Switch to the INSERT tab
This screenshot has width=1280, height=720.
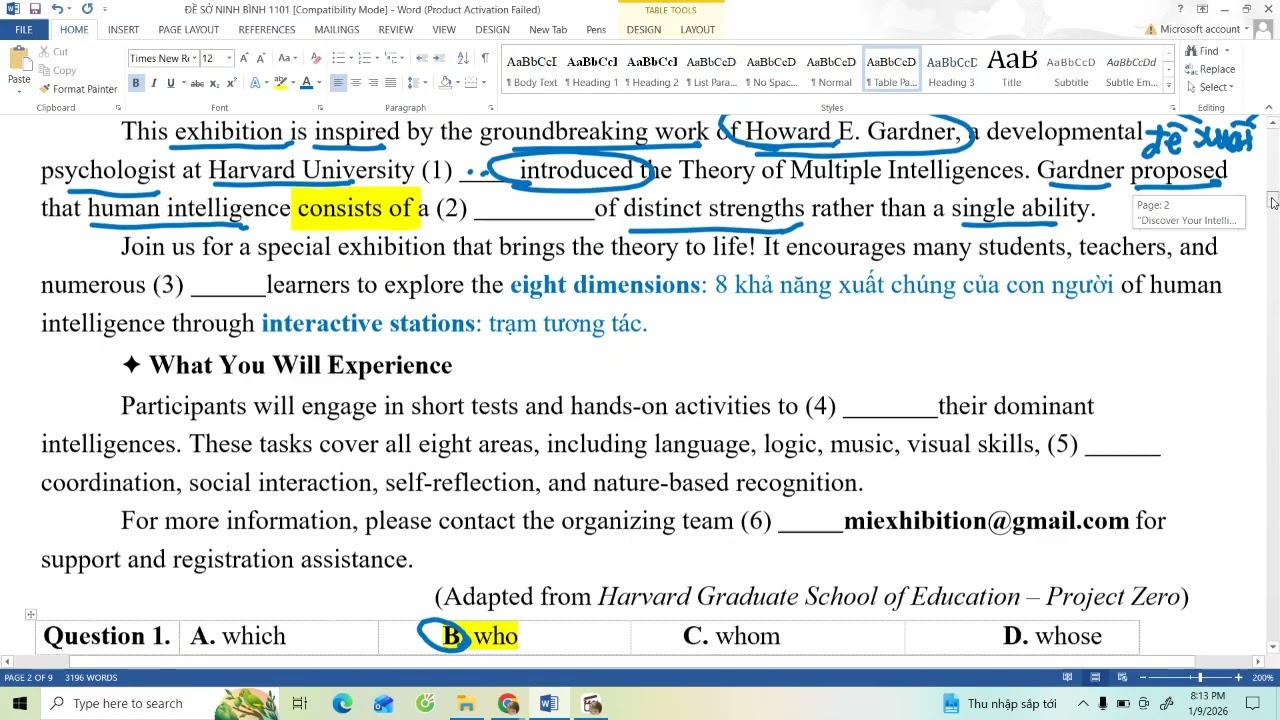point(123,30)
